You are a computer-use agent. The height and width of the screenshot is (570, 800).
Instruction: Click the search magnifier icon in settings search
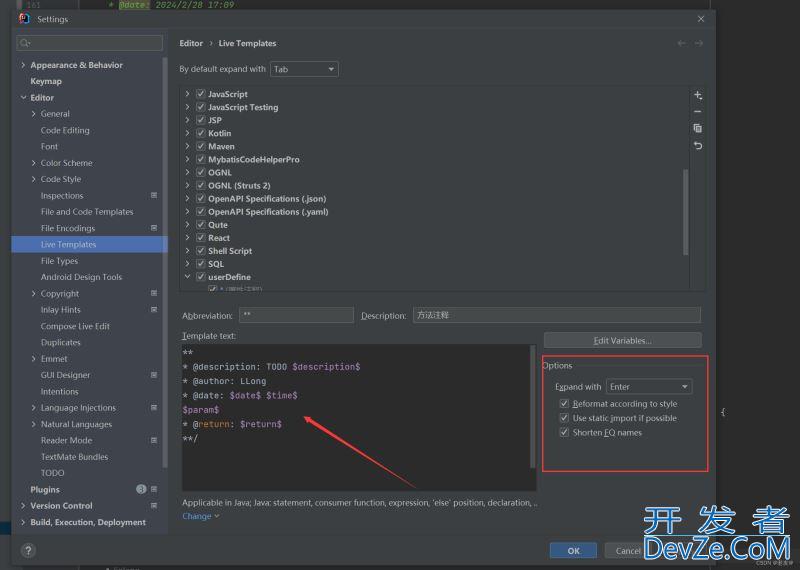click(x=24, y=43)
